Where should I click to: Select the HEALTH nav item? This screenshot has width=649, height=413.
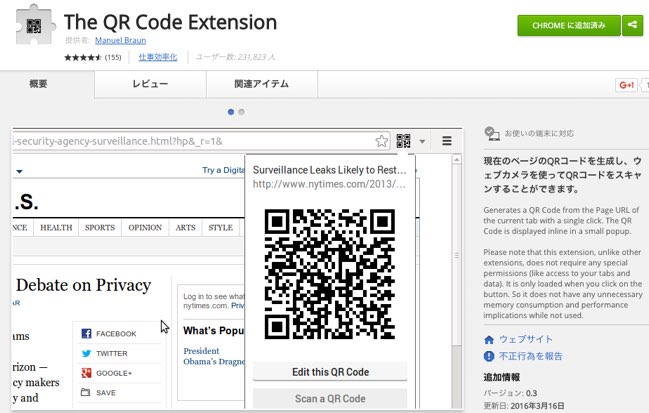click(x=56, y=228)
